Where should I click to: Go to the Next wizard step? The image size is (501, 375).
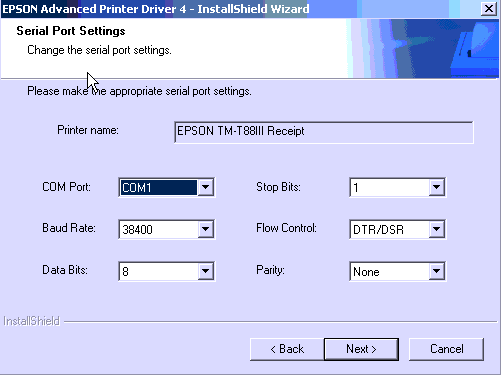(x=361, y=349)
